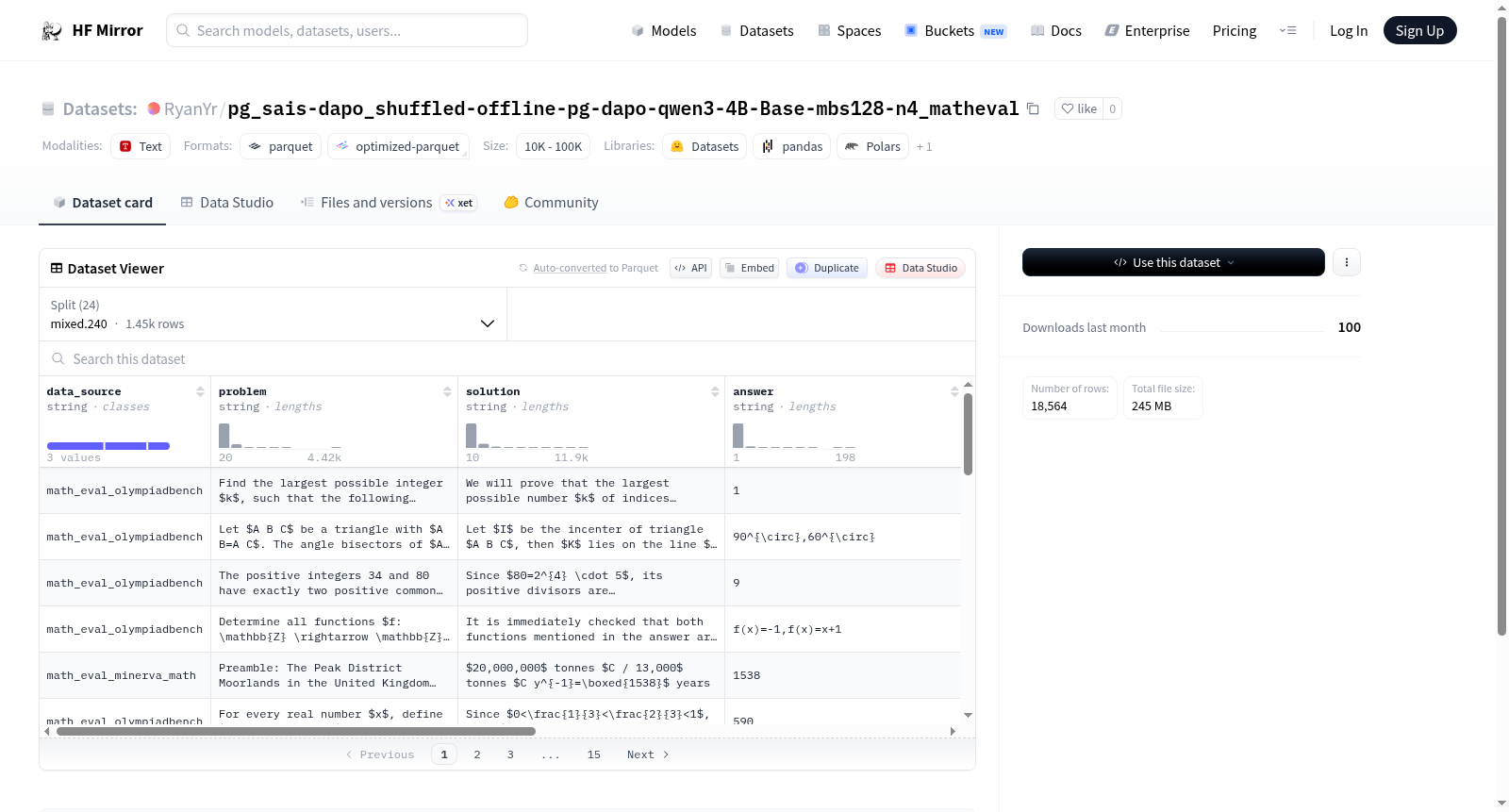
Task: Open the more options three-dot menu
Action: [x=1347, y=262]
